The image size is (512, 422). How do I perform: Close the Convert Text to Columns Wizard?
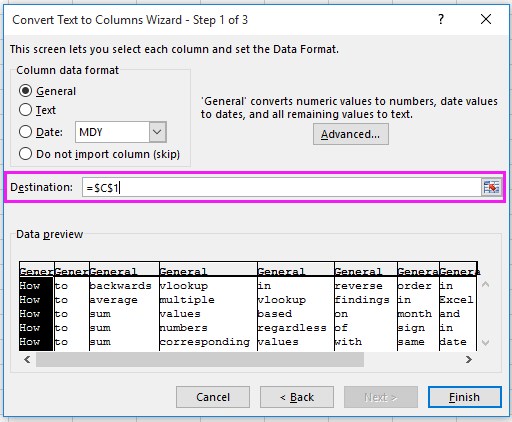pyautogui.click(x=486, y=19)
